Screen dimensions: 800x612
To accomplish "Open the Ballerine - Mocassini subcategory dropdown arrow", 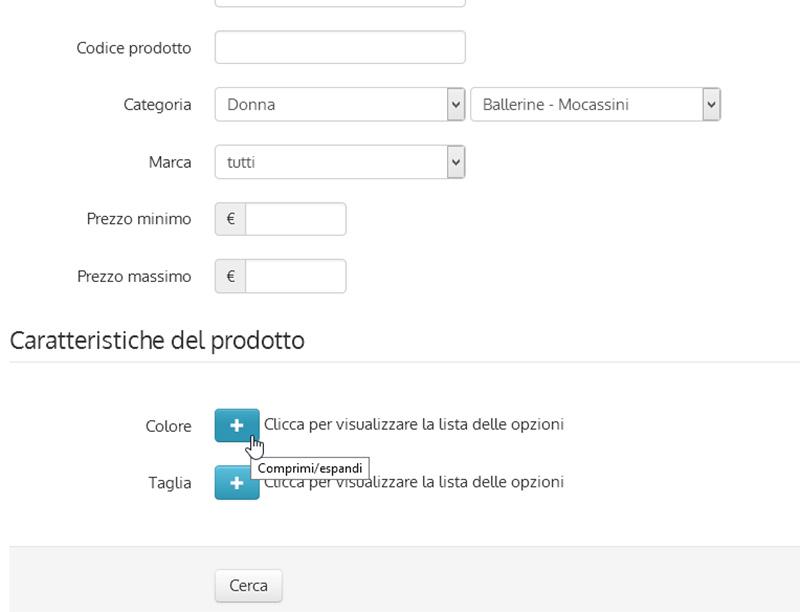I will [711, 105].
